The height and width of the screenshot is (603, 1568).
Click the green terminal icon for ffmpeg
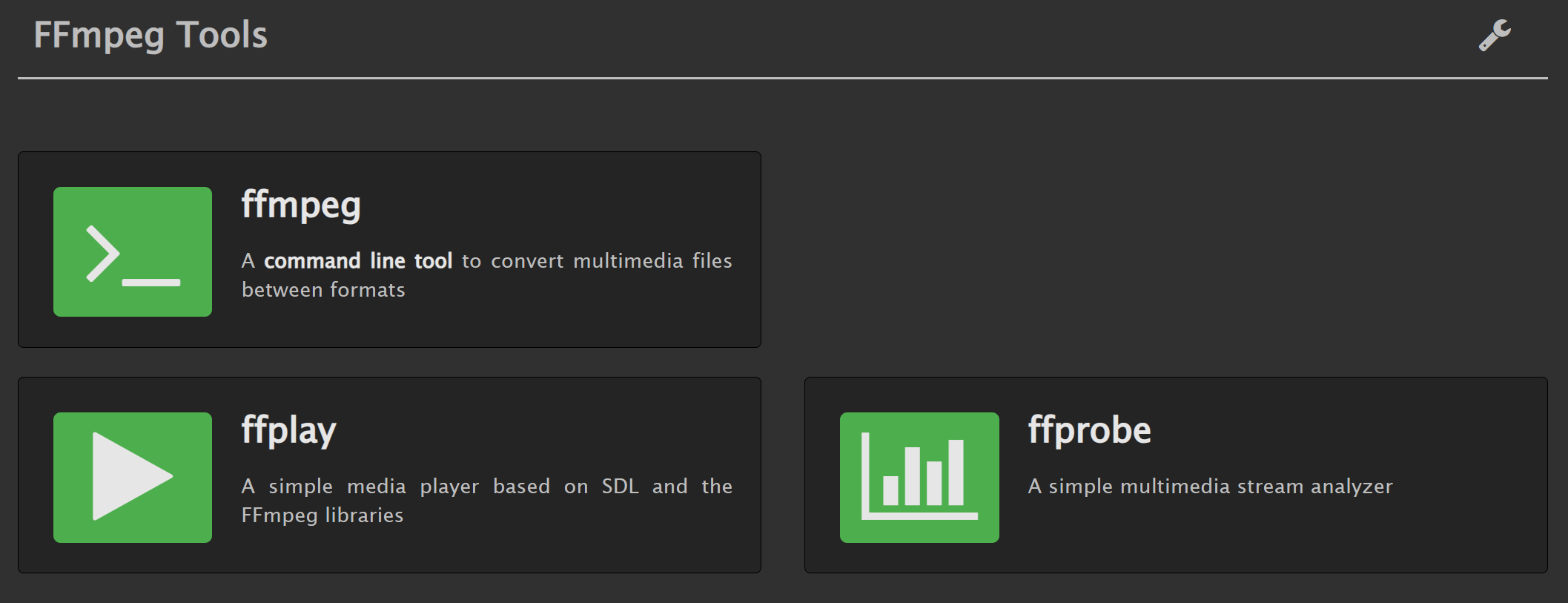[132, 252]
